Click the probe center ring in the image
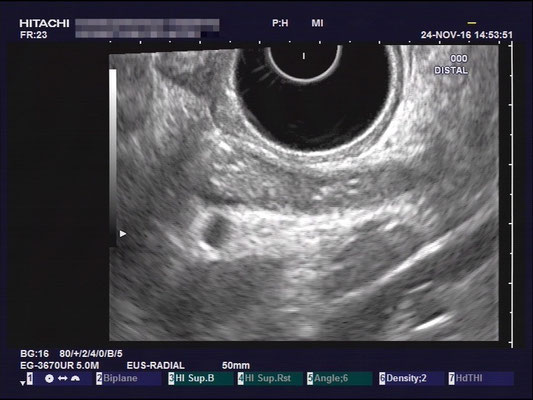Viewport: 533px width, 400px height. tap(305, 64)
